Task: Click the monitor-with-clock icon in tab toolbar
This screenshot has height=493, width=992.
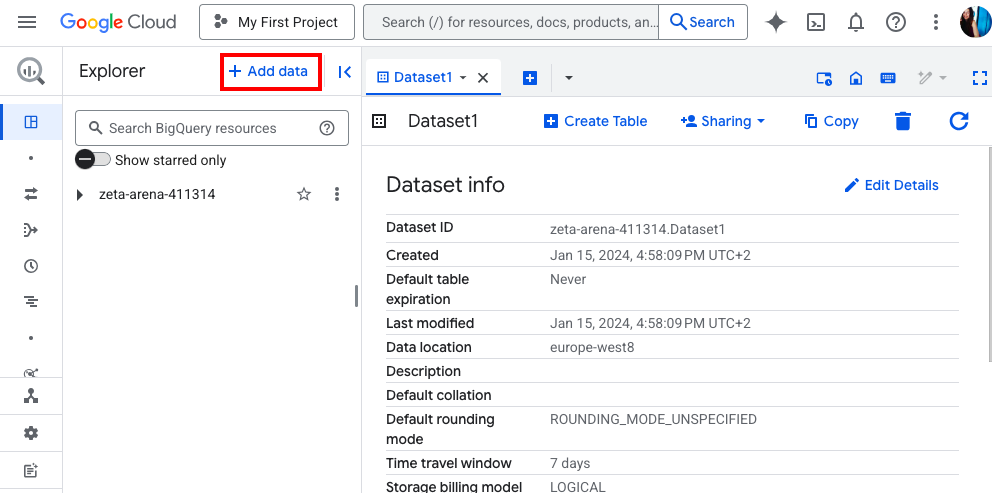Action: pos(824,78)
